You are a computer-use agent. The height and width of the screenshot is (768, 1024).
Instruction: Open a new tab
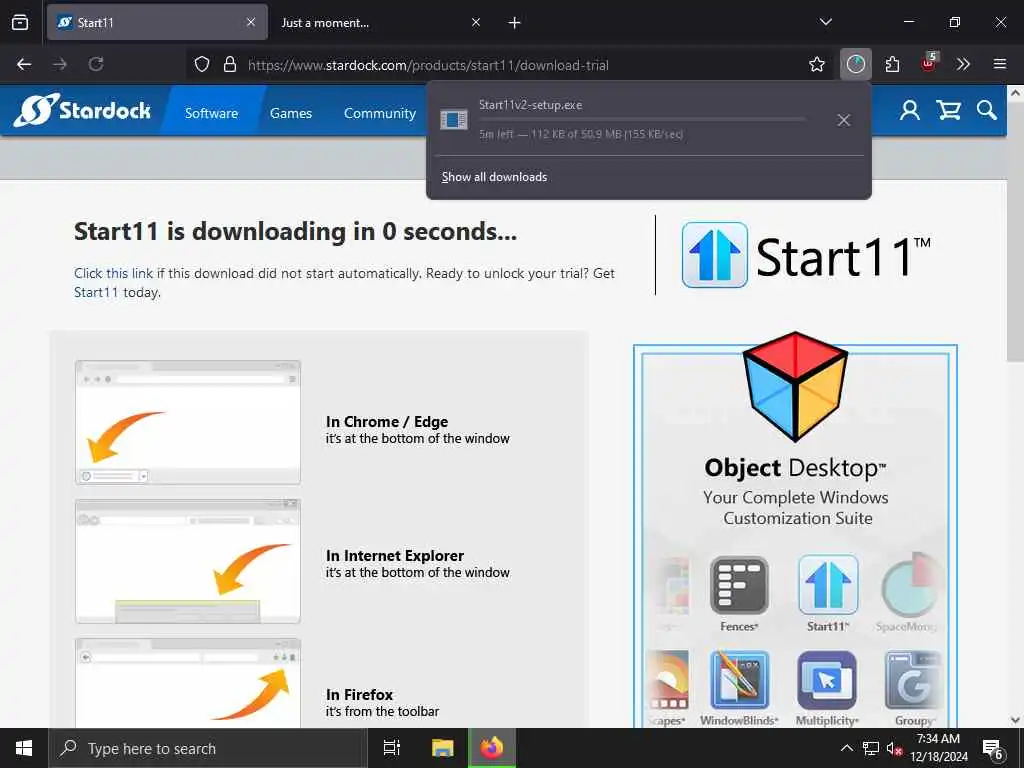click(x=515, y=22)
